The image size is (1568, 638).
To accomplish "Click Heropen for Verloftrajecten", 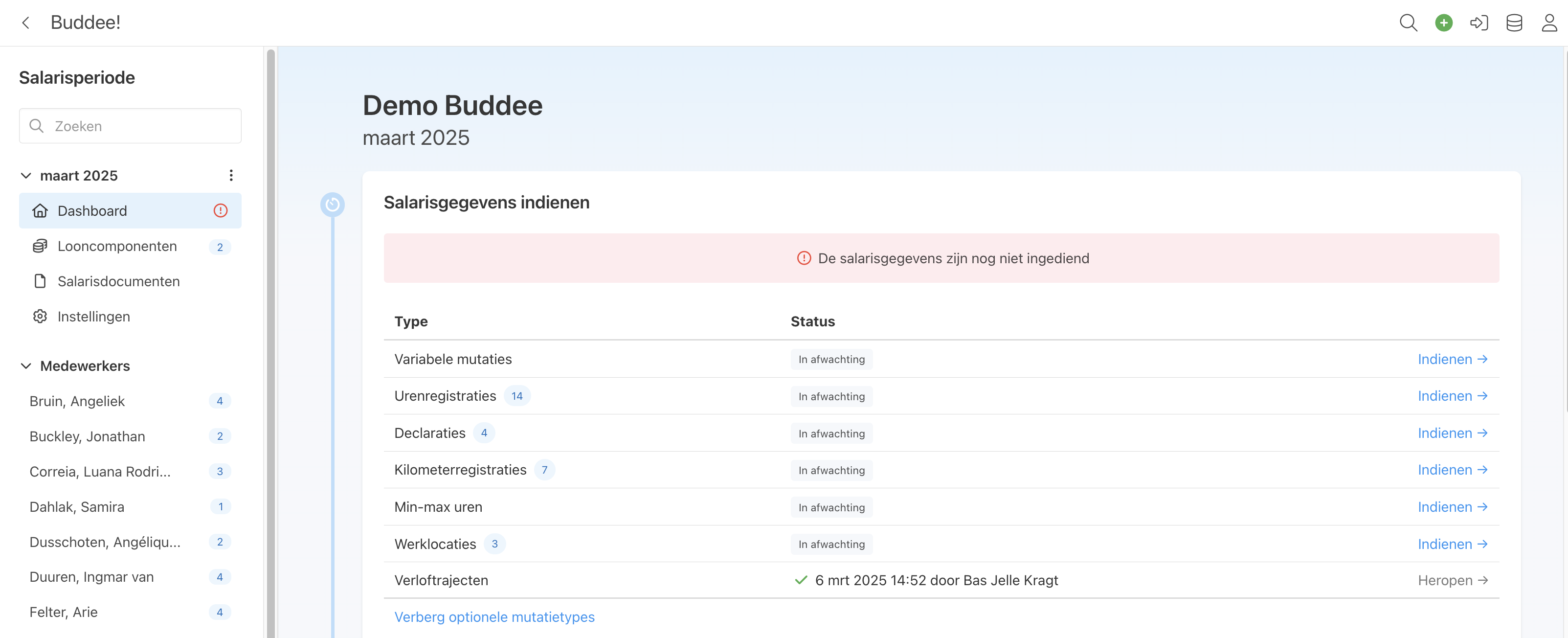I will (1453, 580).
